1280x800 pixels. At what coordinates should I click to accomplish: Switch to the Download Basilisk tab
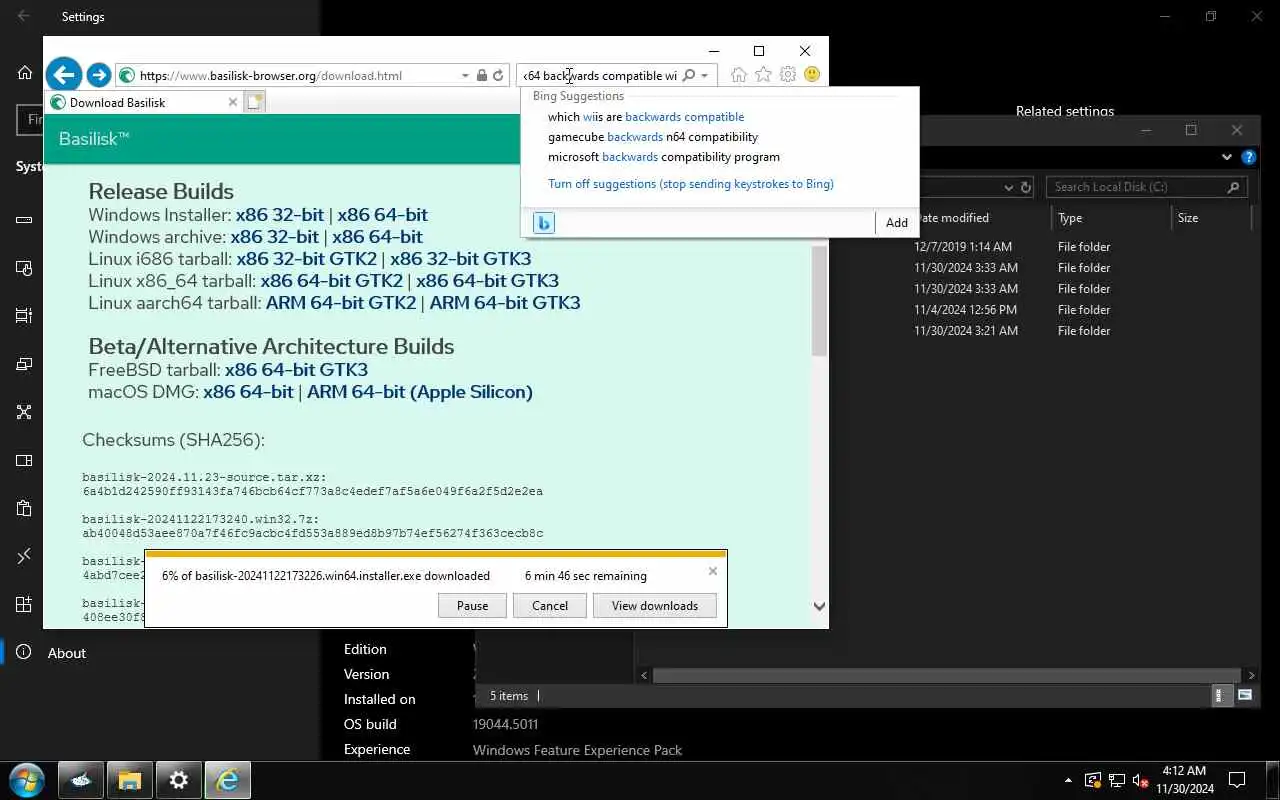pyautogui.click(x=144, y=102)
